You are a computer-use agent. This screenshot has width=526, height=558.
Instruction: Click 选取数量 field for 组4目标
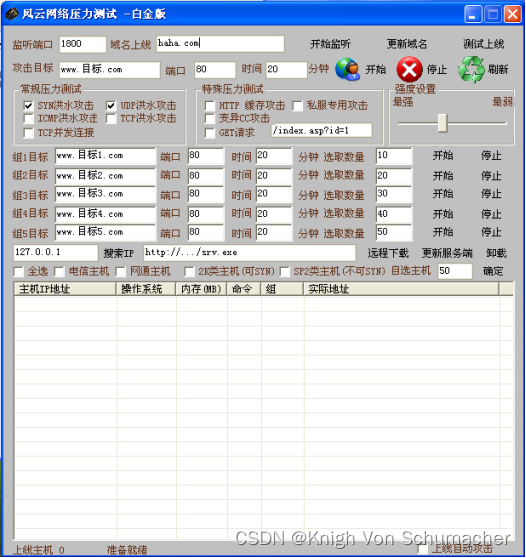(x=394, y=214)
